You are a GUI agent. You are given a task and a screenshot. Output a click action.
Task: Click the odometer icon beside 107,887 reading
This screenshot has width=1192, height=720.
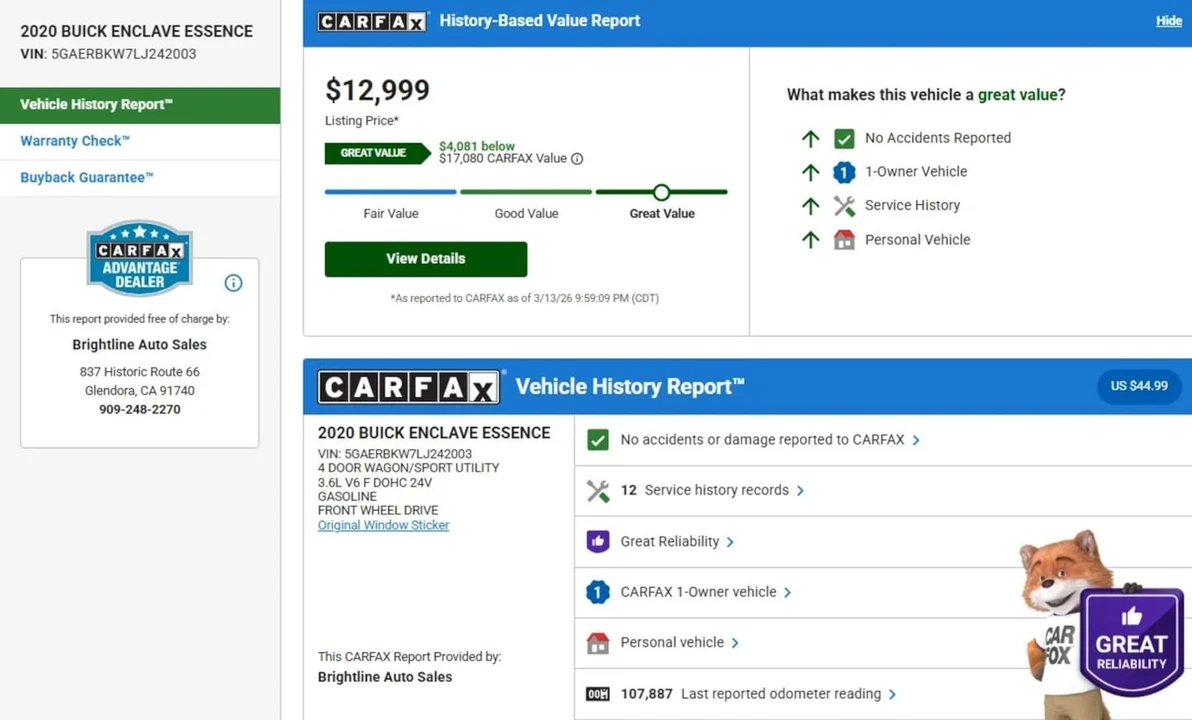598,694
